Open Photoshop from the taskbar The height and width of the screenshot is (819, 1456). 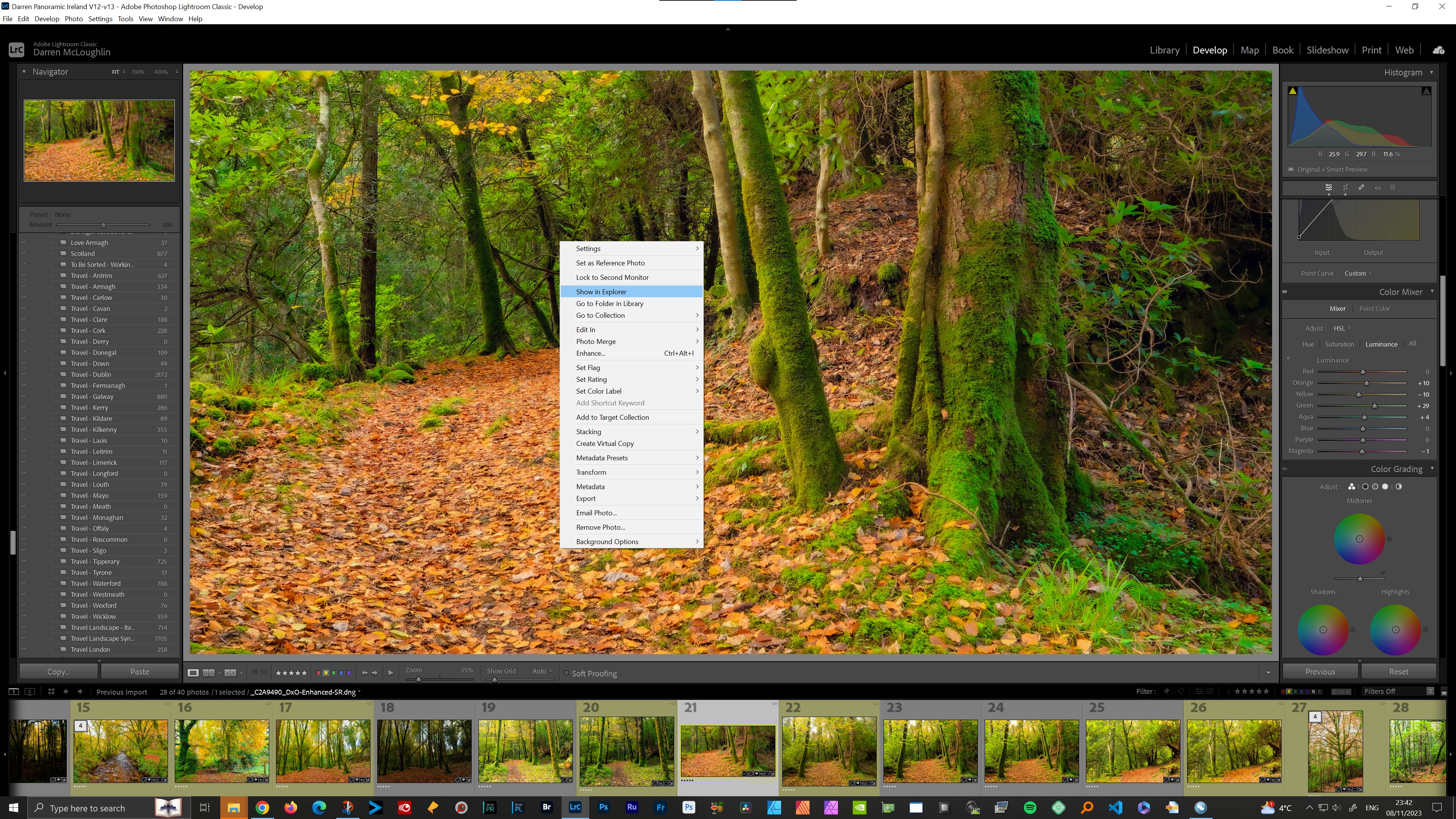(x=603, y=807)
